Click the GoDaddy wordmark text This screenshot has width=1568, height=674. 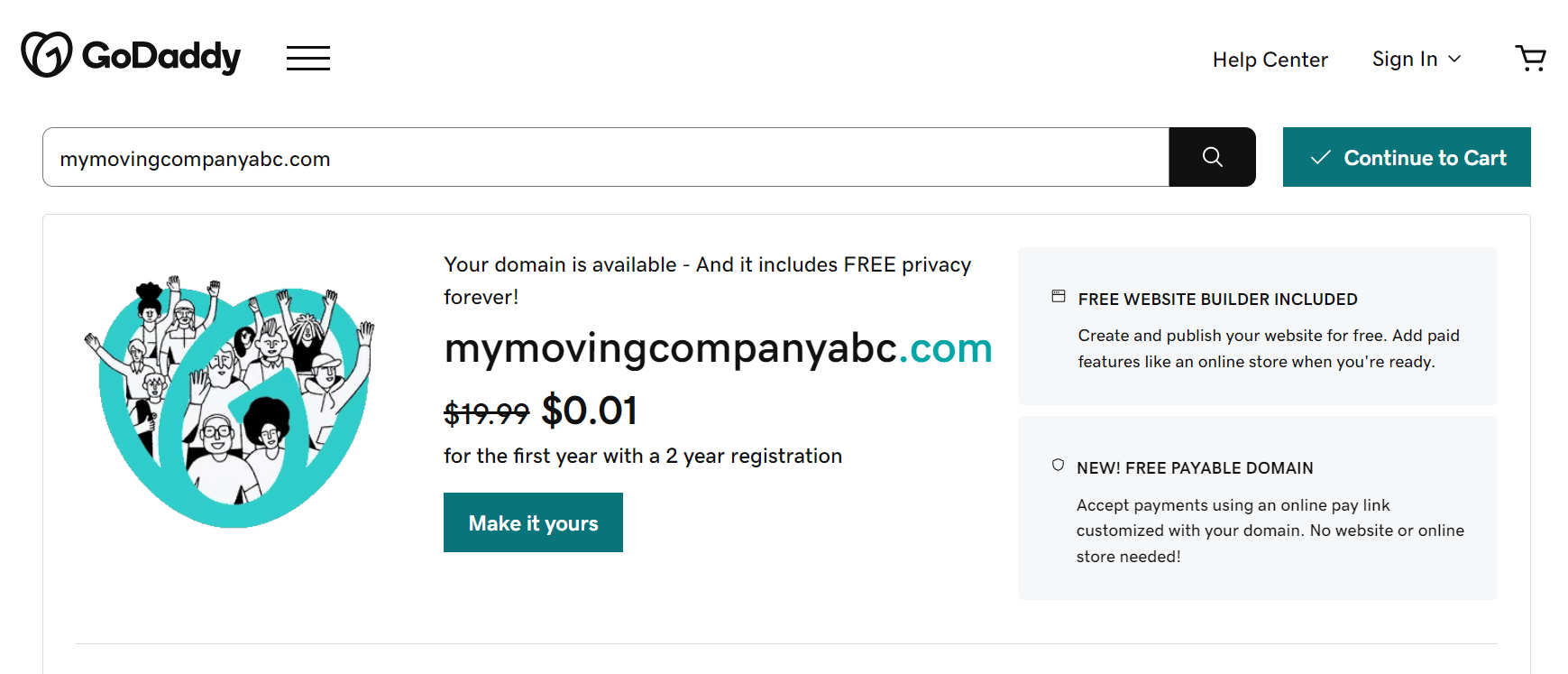tap(161, 56)
